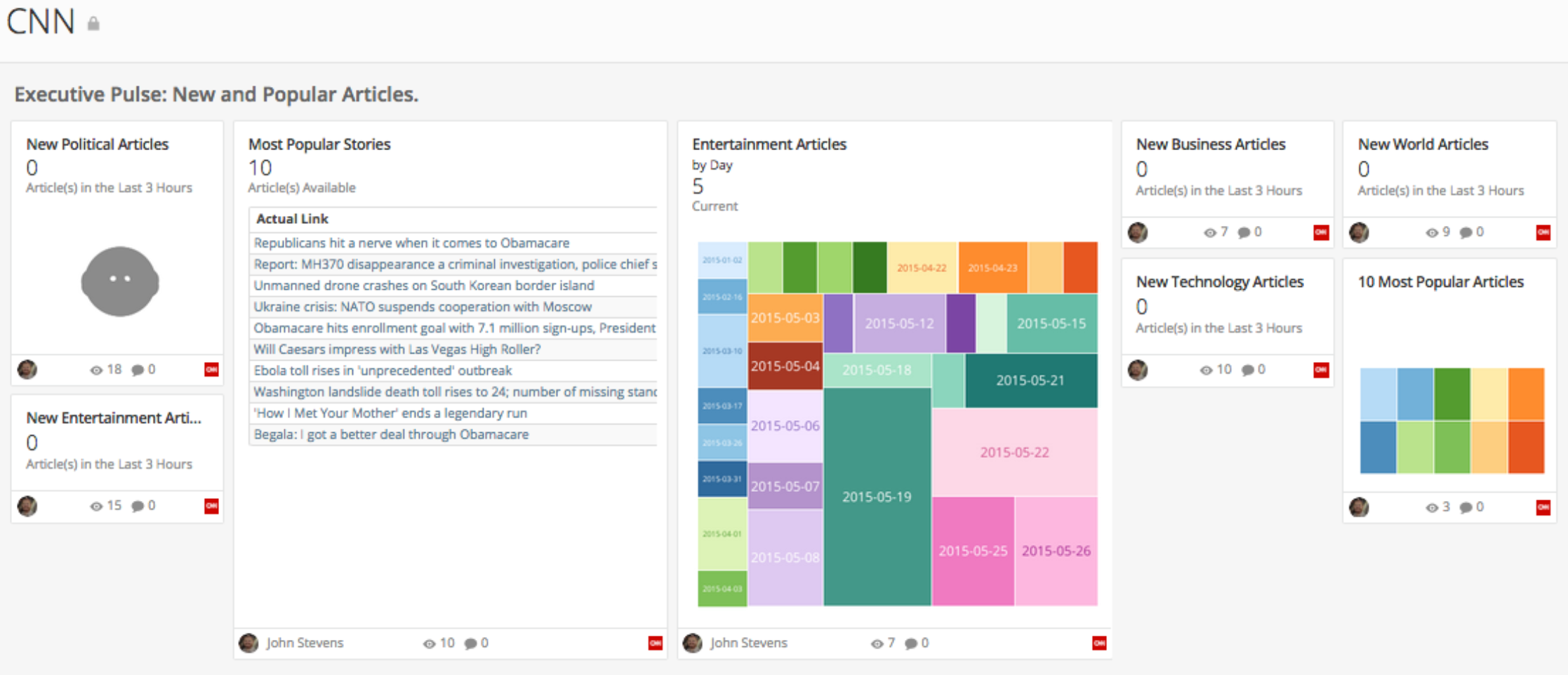Click the eye icon on New Technology Articles card
This screenshot has height=675, width=1568.
click(1207, 370)
